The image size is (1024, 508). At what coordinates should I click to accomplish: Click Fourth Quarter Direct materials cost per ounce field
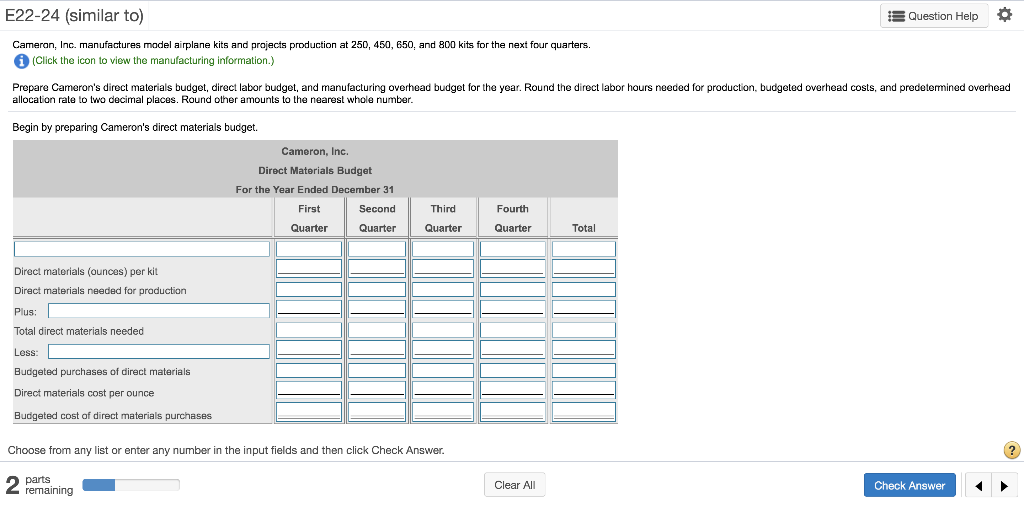click(513, 390)
